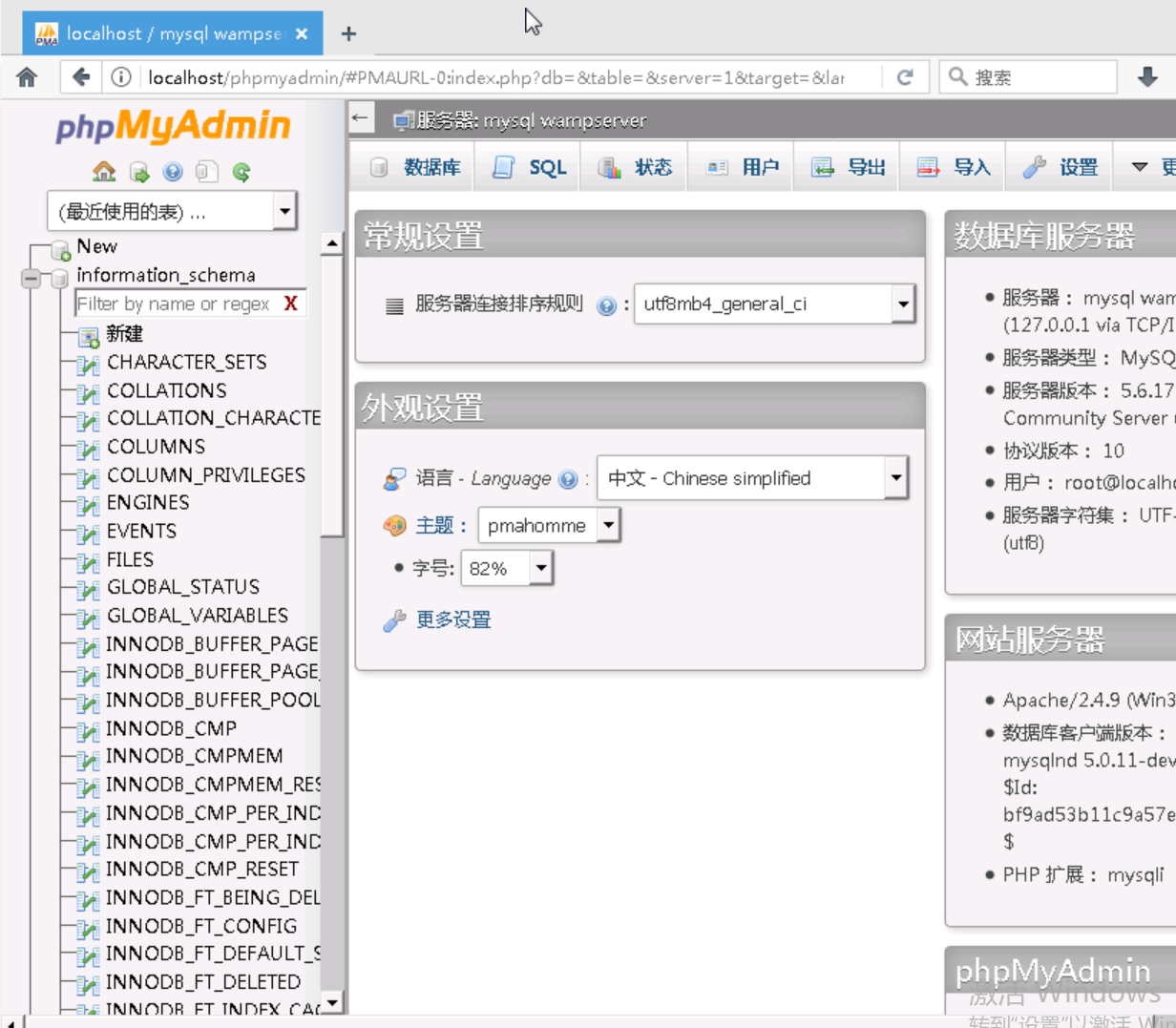Viewport: 1176px width, 1028px height.
Task: Reload navigation panel green refresh icon
Action: coord(241,172)
